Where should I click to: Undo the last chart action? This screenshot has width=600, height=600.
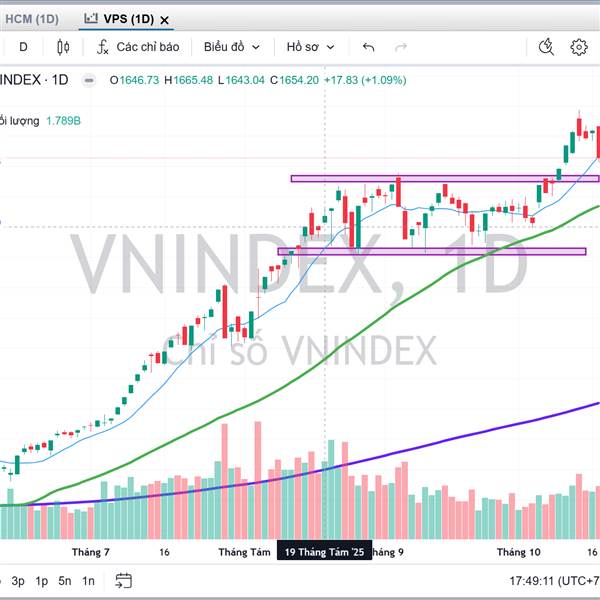click(x=369, y=47)
